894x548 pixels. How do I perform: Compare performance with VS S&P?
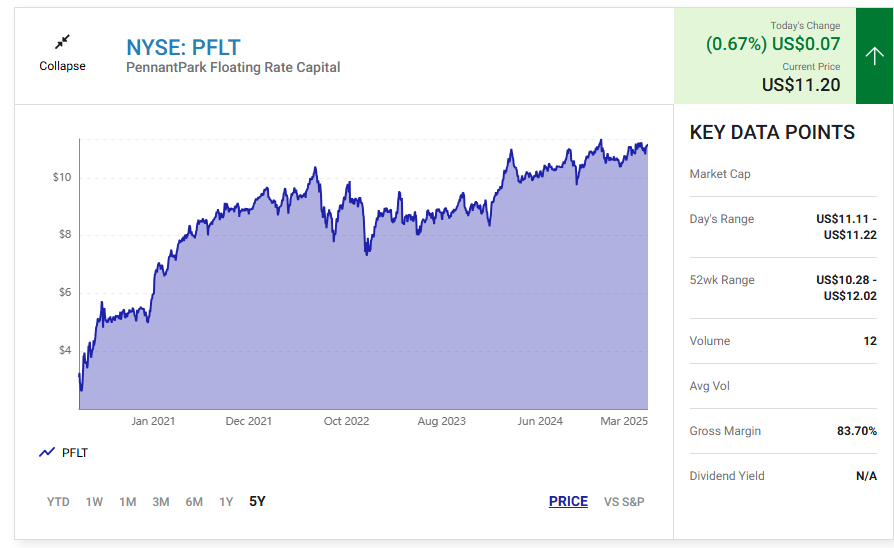click(624, 502)
